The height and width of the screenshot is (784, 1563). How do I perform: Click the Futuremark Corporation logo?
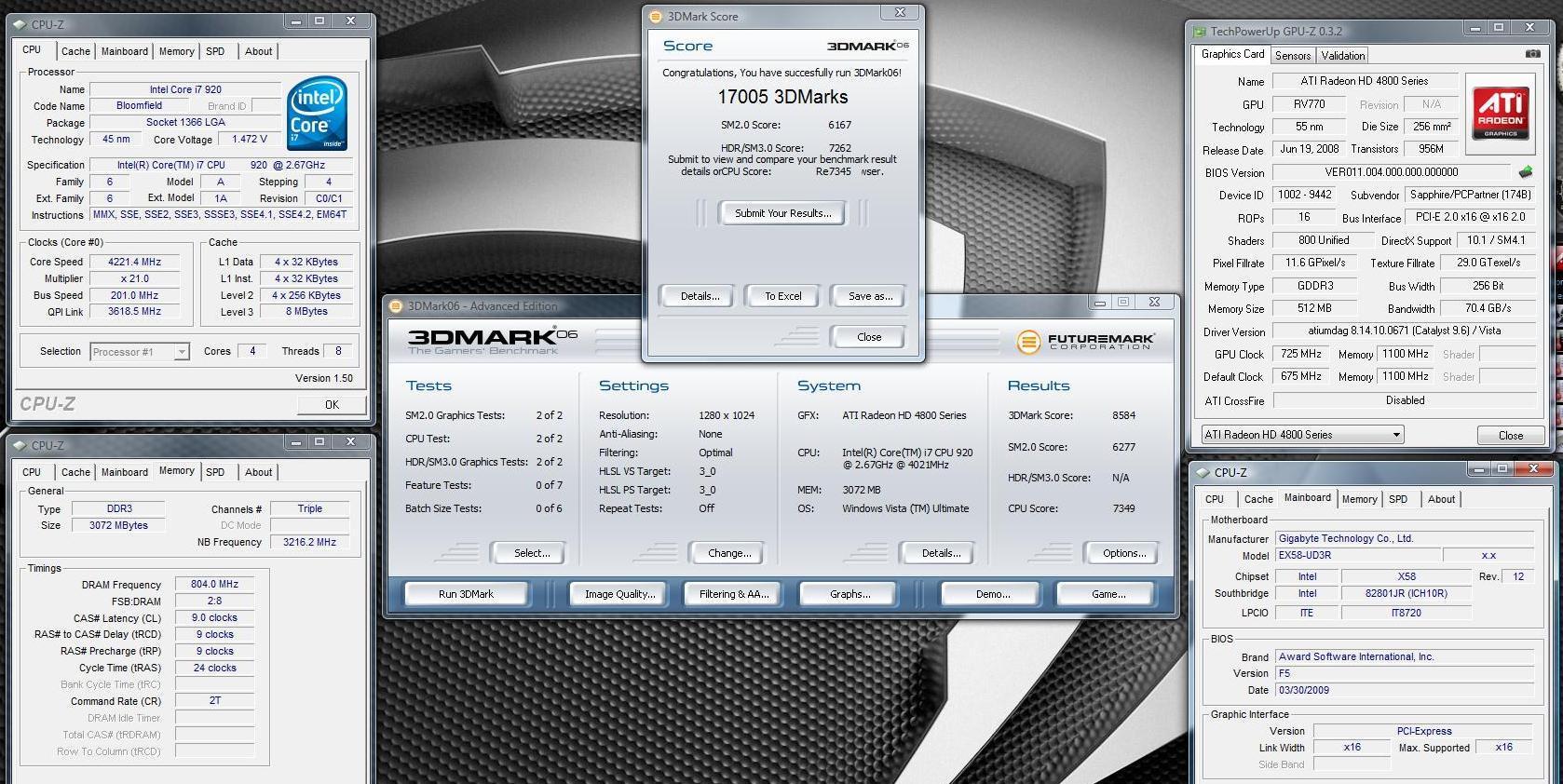point(1085,342)
